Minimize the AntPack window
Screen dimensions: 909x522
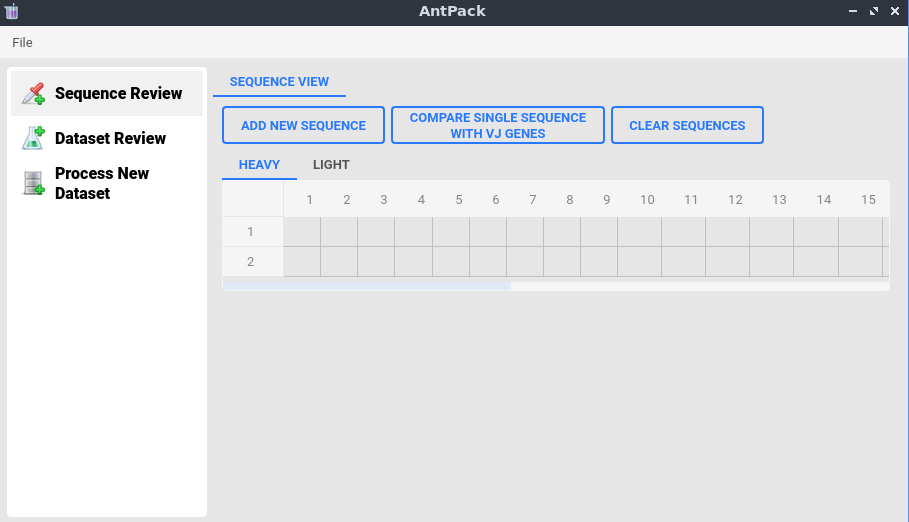[x=853, y=11]
